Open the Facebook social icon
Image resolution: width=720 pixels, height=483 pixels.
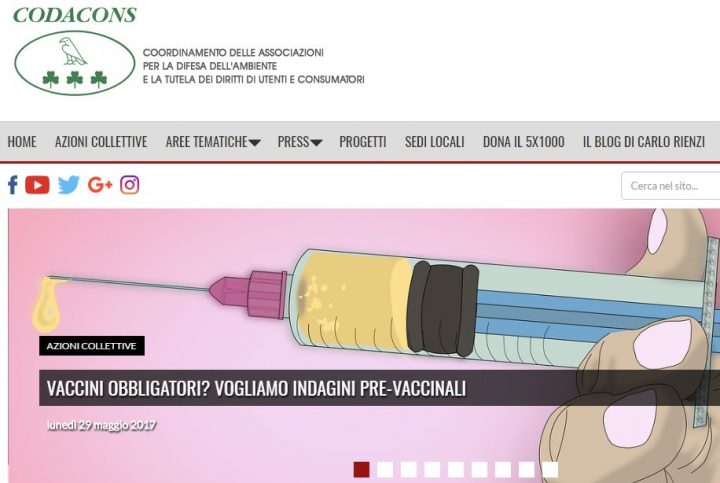[13, 185]
